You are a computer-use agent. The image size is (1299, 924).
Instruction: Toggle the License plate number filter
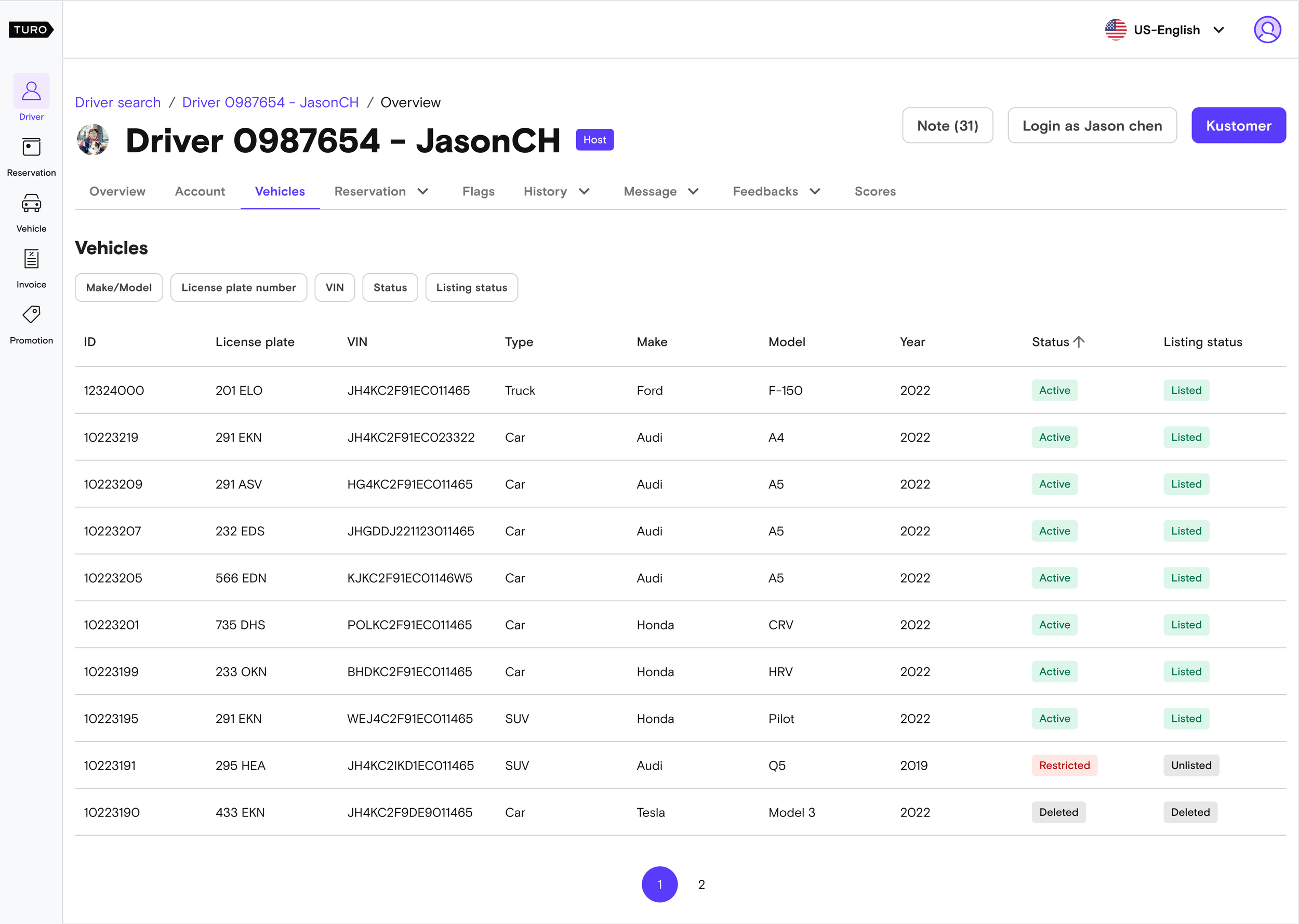click(x=238, y=288)
